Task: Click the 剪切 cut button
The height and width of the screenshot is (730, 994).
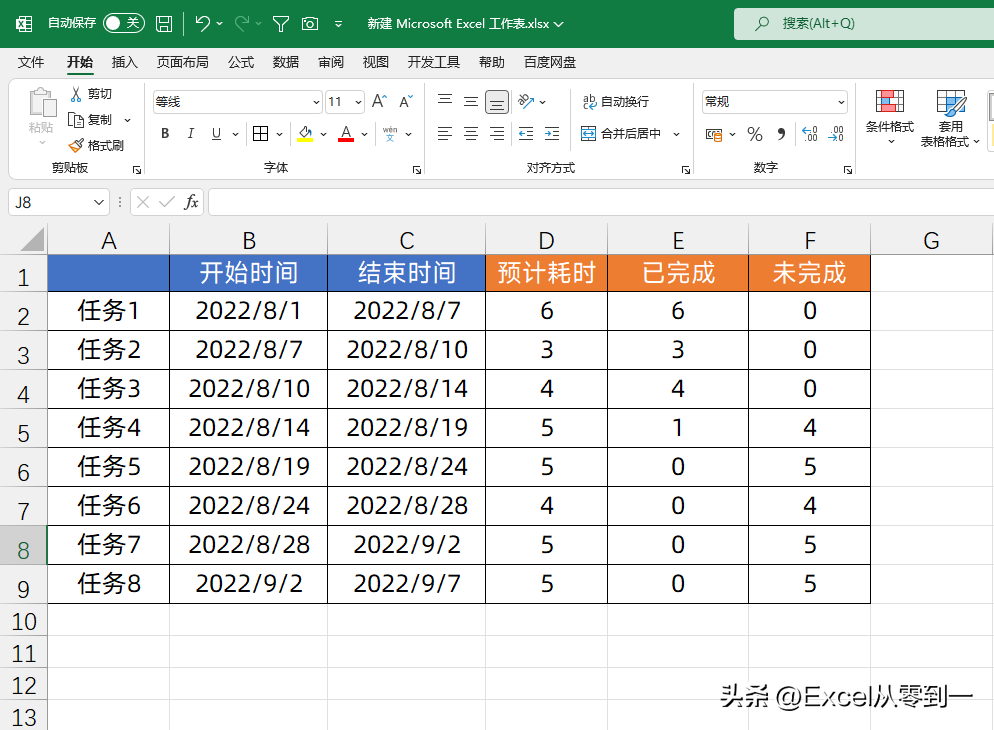Action: [x=91, y=94]
